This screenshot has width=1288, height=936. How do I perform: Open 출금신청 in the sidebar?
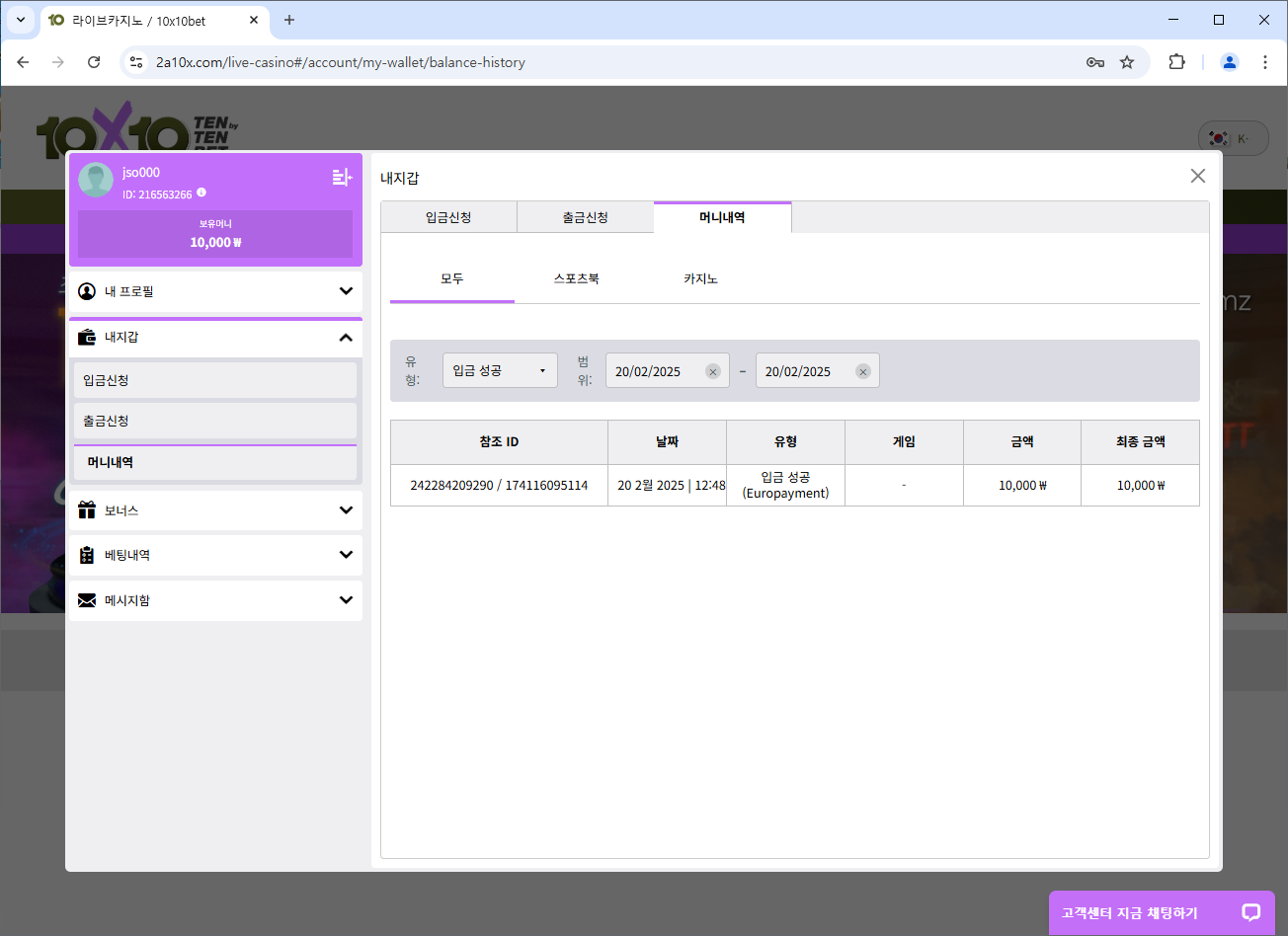click(215, 421)
